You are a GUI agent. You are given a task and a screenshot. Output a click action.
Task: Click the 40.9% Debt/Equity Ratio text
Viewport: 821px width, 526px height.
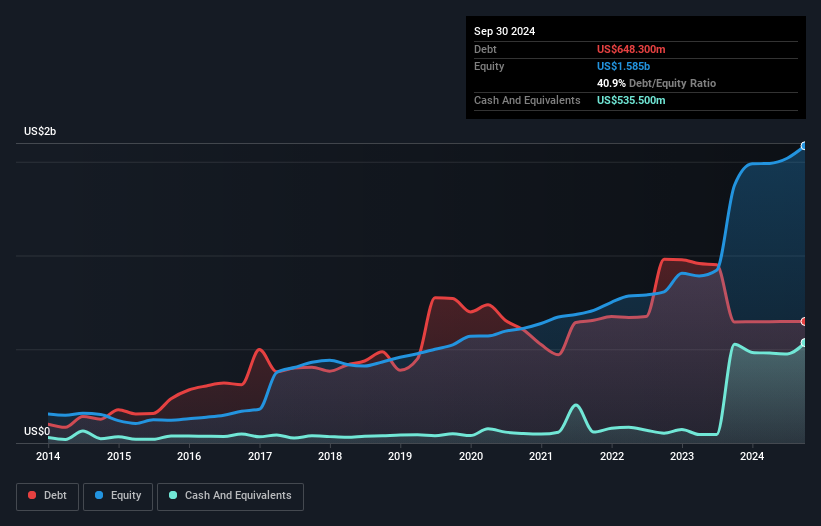click(x=656, y=83)
